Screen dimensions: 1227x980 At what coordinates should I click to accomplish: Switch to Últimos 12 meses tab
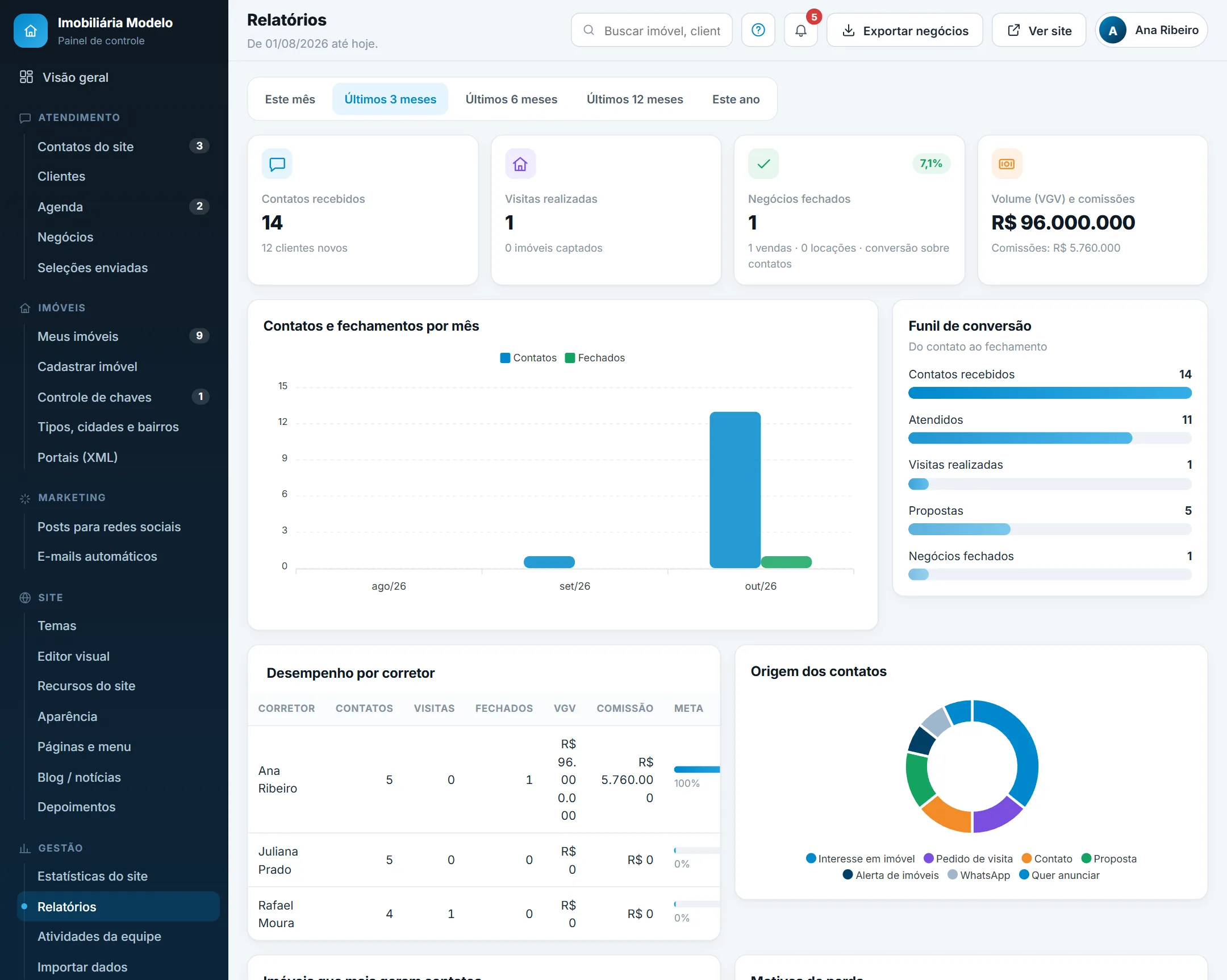click(635, 99)
